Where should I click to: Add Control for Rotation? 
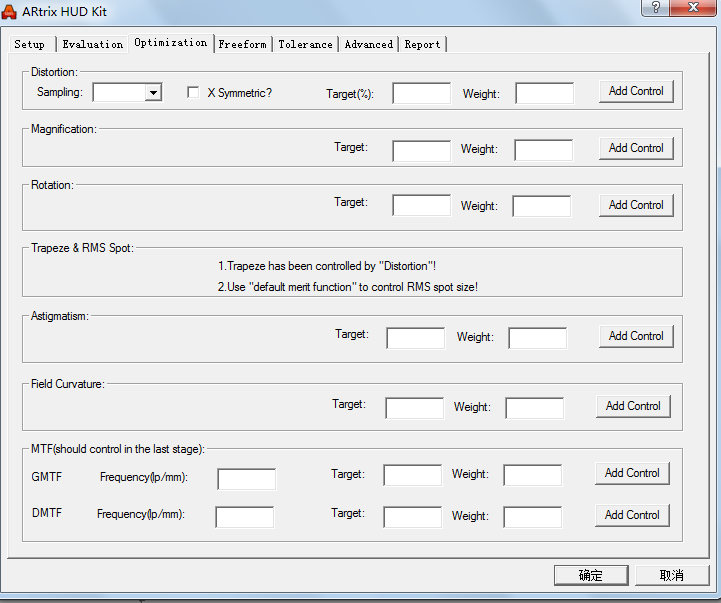tap(636, 205)
